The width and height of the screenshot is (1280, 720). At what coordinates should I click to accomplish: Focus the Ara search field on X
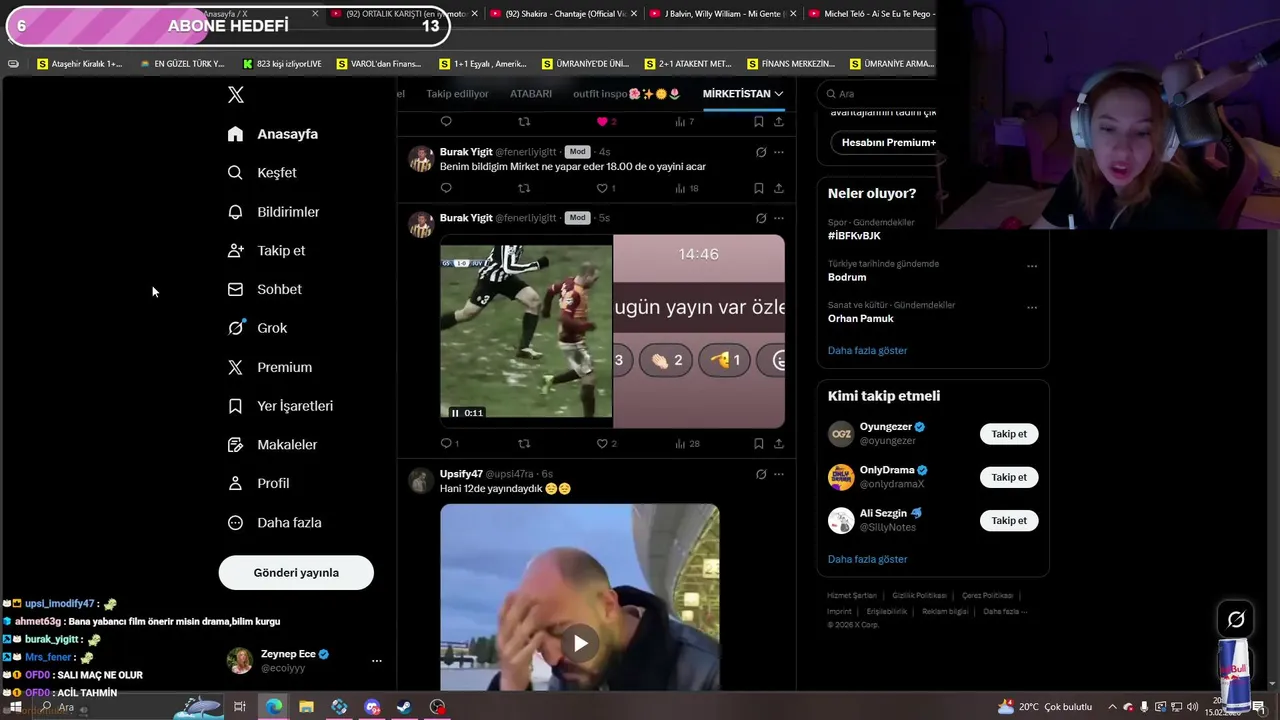tap(880, 94)
